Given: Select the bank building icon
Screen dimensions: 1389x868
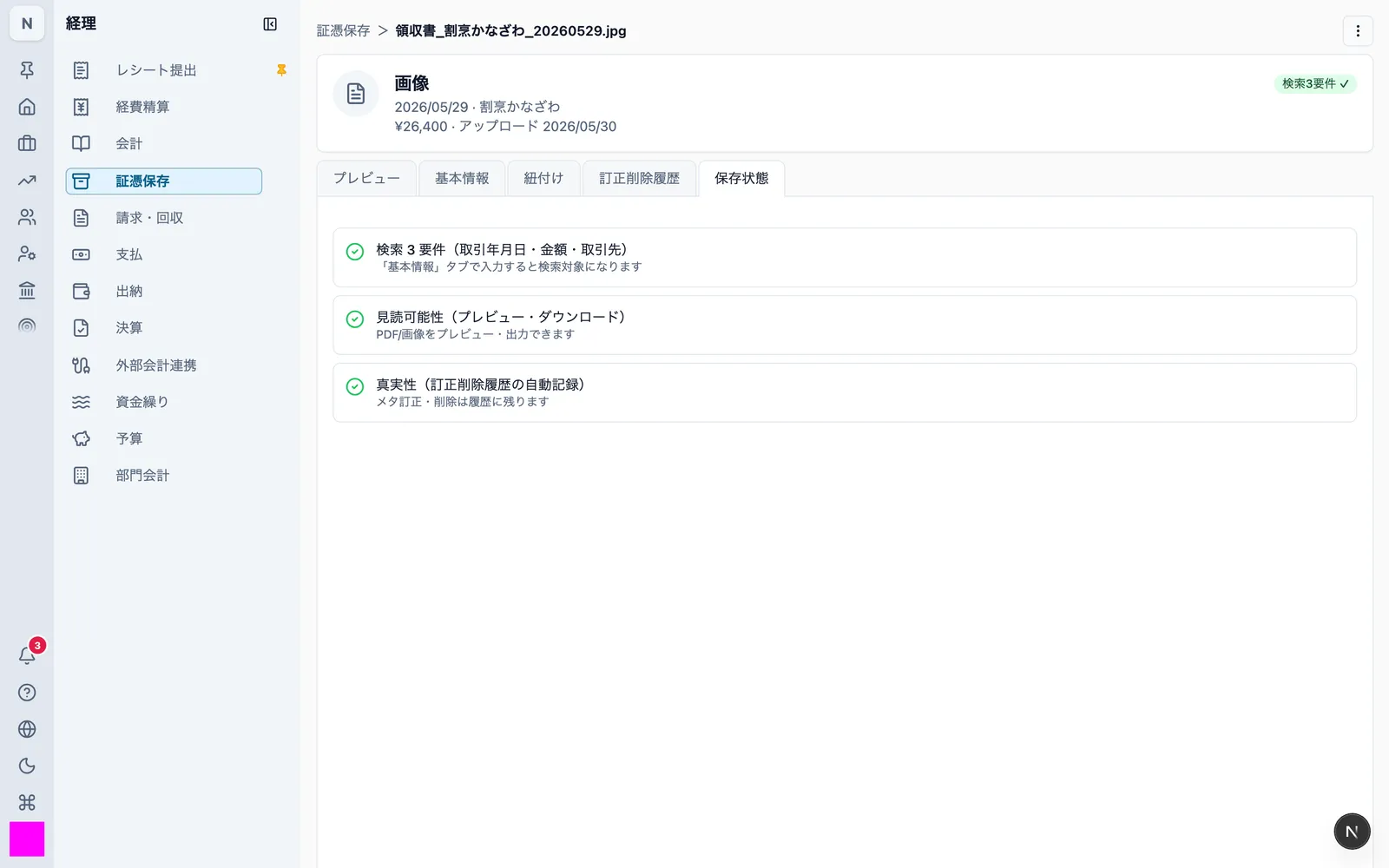Looking at the screenshot, I should pos(27,290).
